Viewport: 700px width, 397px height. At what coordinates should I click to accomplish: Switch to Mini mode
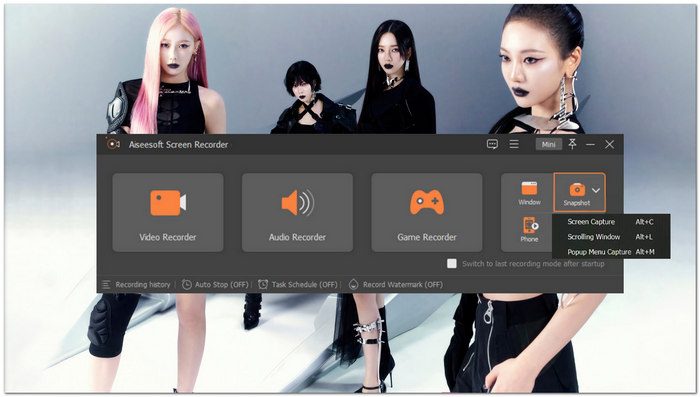click(x=549, y=144)
